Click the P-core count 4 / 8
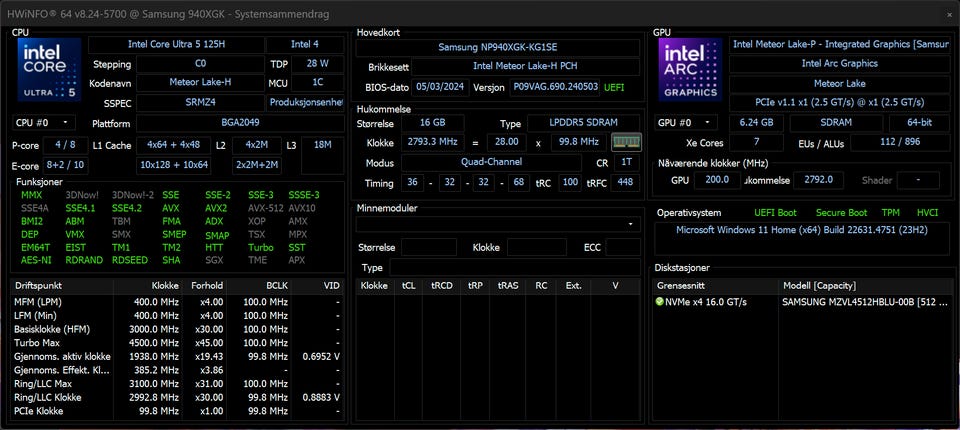960x430 pixels. coord(66,145)
